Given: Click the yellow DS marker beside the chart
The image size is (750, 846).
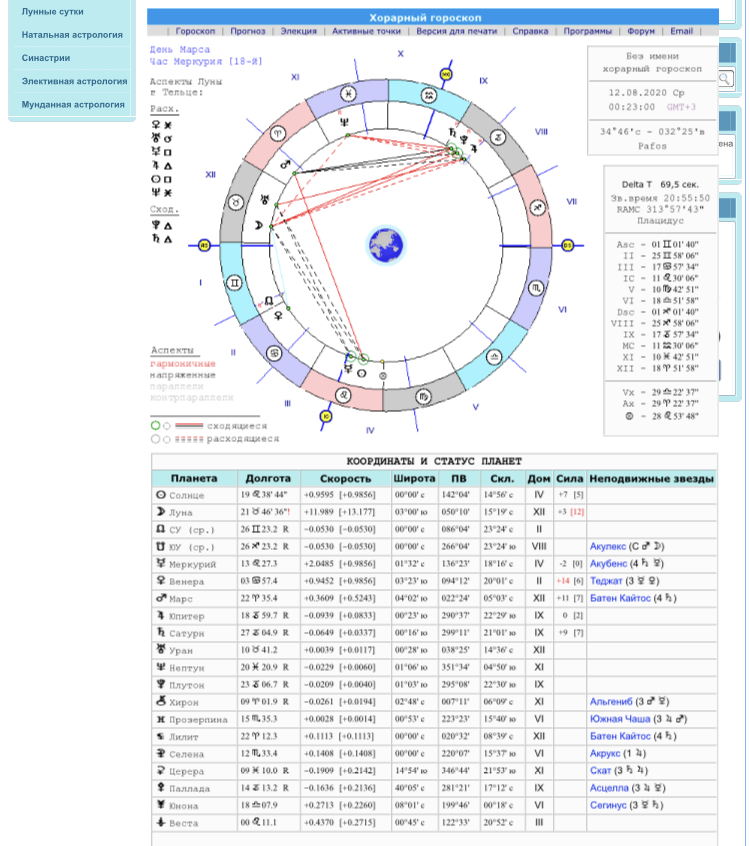Looking at the screenshot, I should 568,245.
